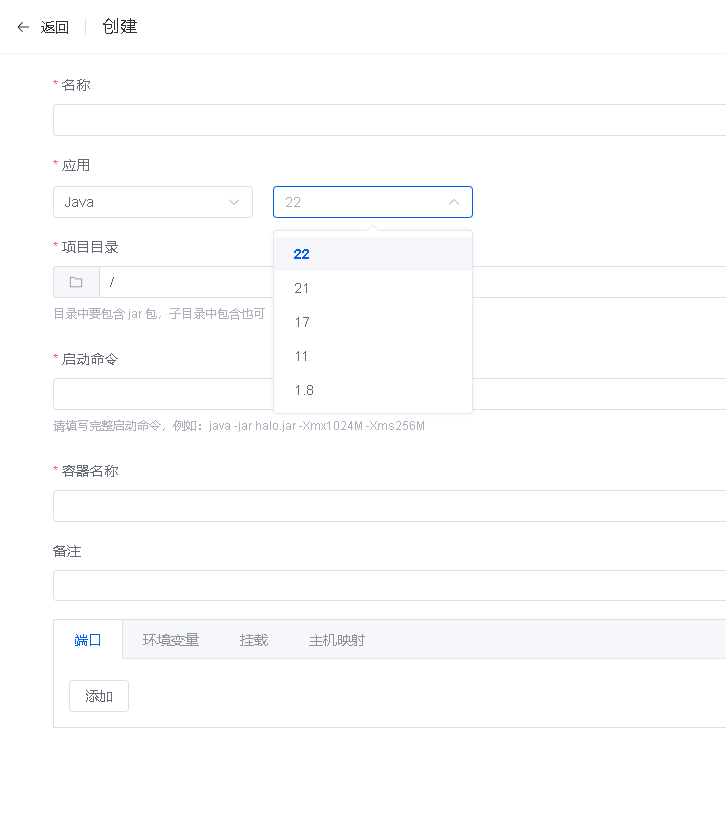This screenshot has width=726, height=826.
Task: Click the 容器名称 input field
Action: (x=390, y=506)
